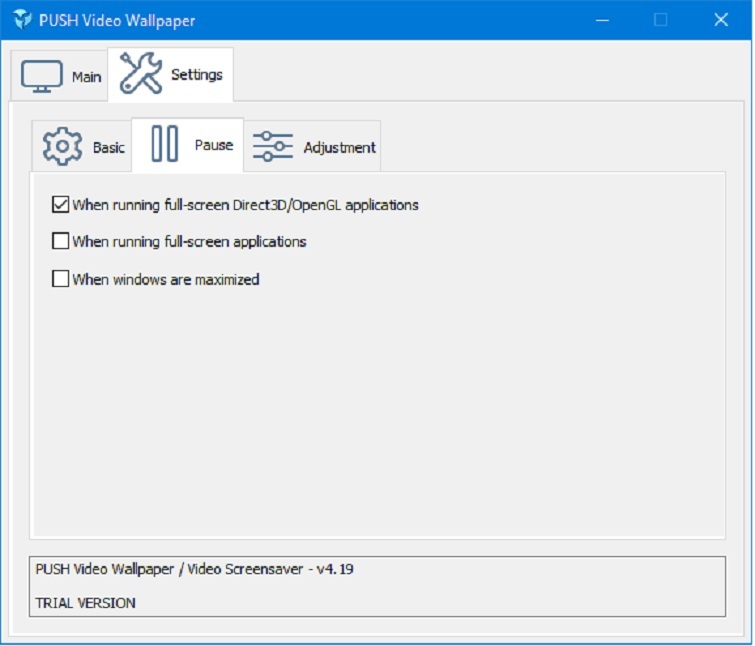Screen dimensions: 755x646
Task: Minimize the PUSH Video Wallpaper window
Action: [x=603, y=20]
